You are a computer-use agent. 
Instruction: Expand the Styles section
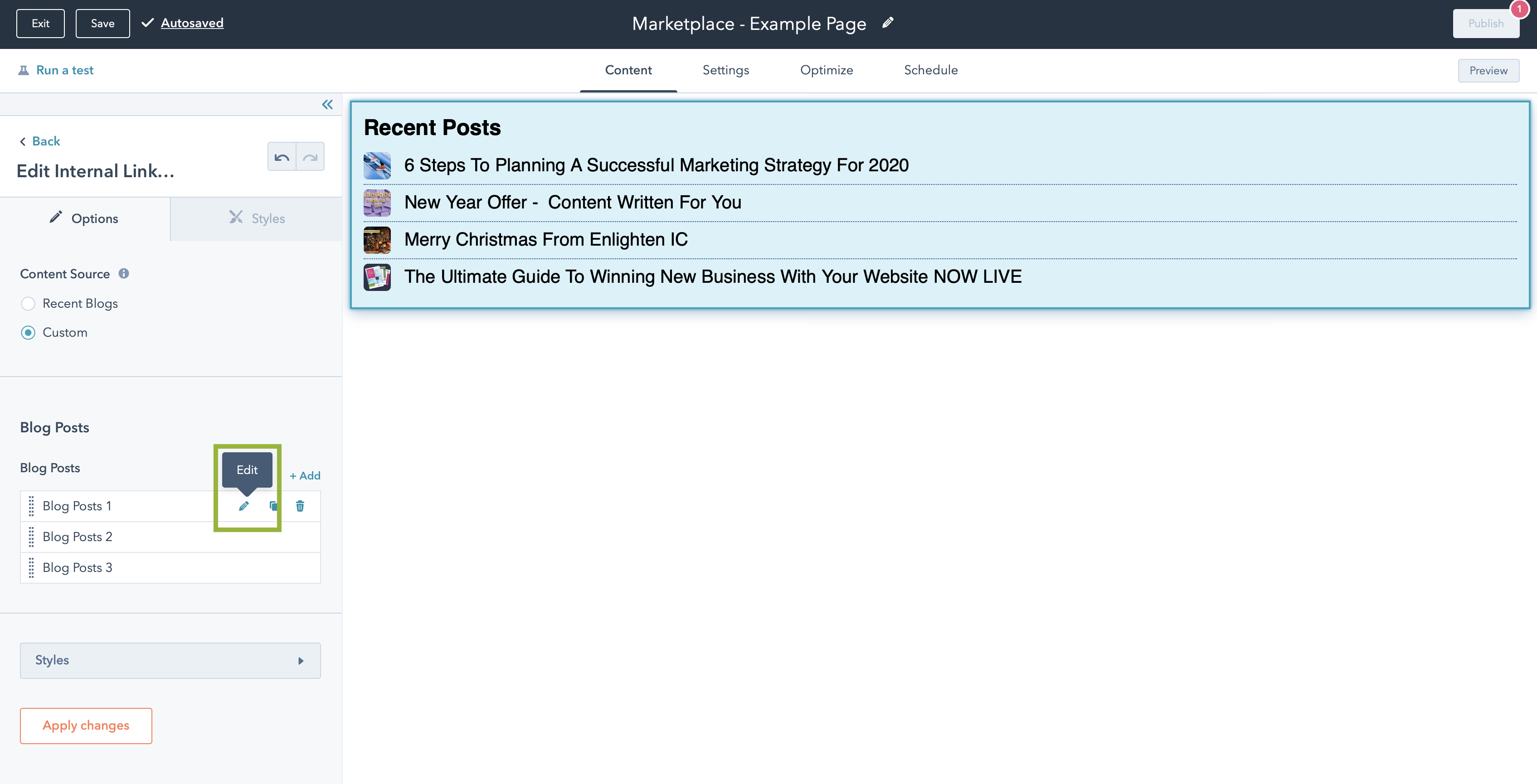(x=170, y=661)
